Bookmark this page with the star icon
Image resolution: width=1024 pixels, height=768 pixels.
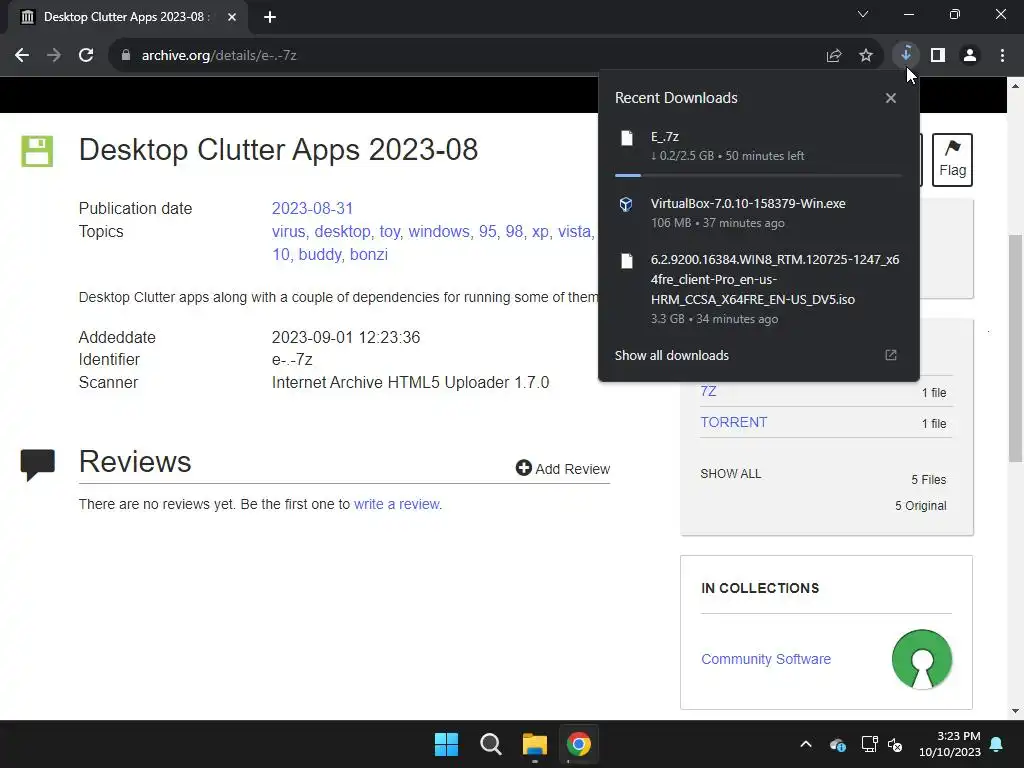click(866, 56)
